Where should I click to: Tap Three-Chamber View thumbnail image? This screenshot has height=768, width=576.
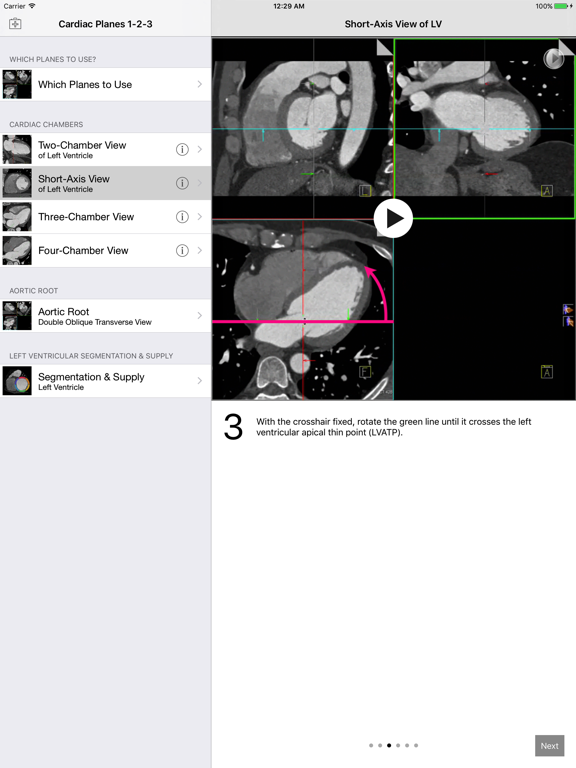tap(17, 216)
